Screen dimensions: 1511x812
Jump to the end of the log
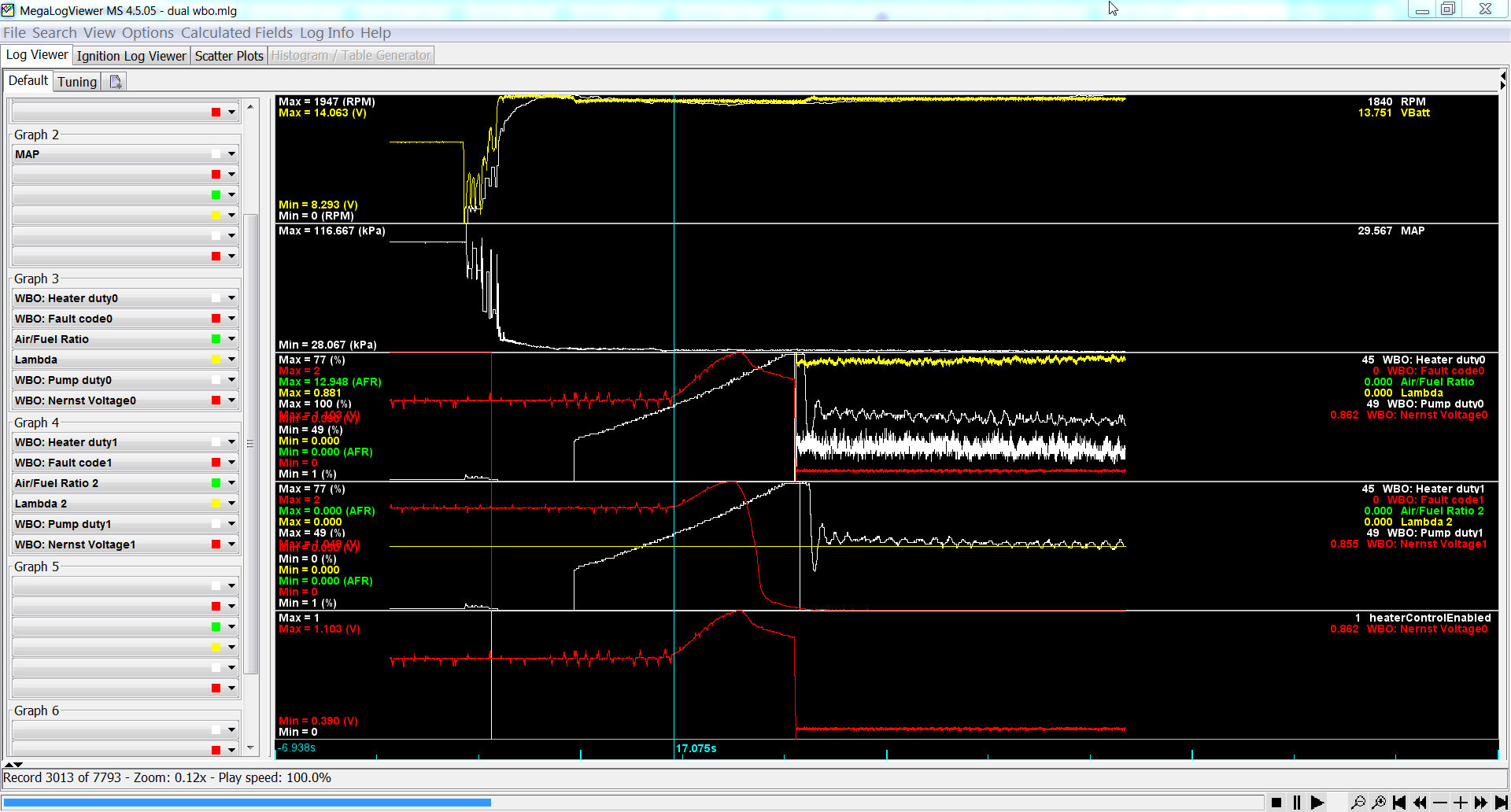(x=1501, y=803)
